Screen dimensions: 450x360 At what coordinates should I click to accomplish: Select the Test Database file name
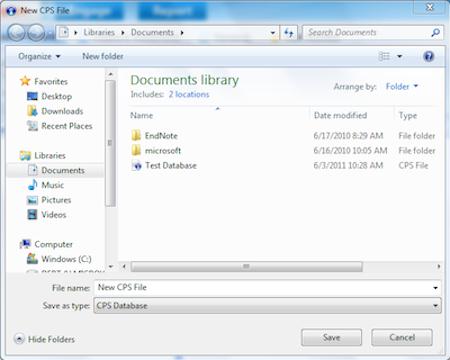point(171,165)
